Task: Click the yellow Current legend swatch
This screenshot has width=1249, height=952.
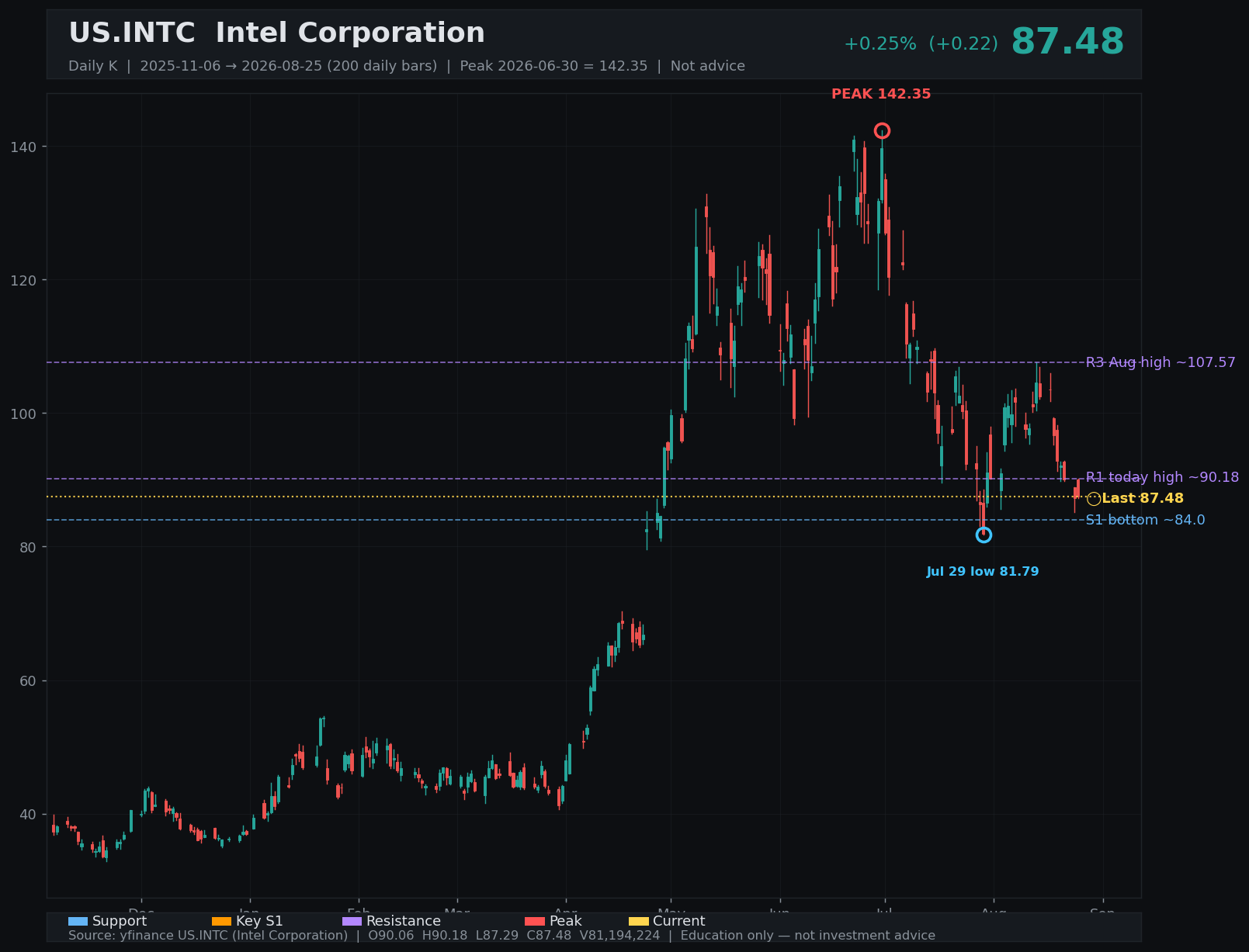Action: [639, 922]
